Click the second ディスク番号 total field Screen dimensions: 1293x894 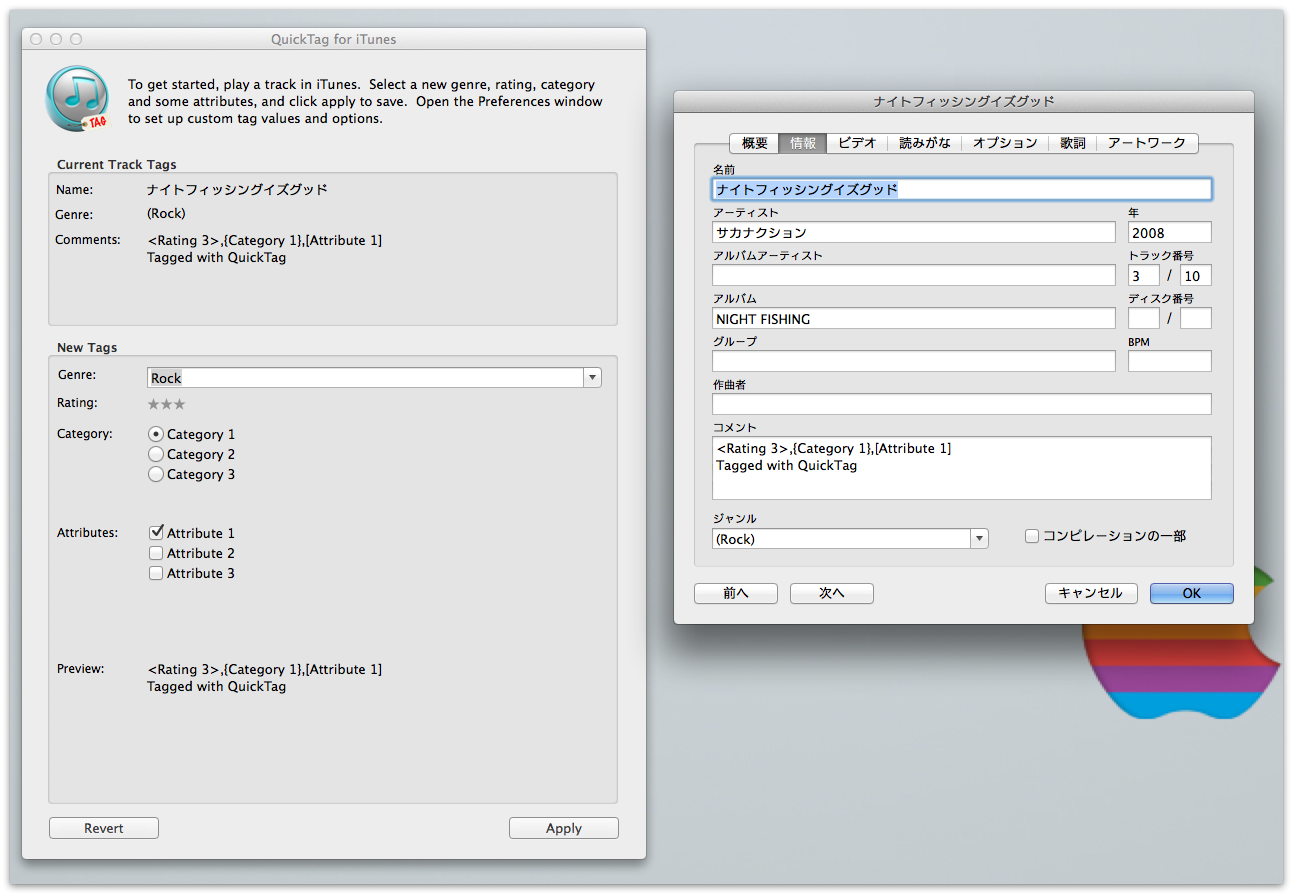[x=1196, y=318]
